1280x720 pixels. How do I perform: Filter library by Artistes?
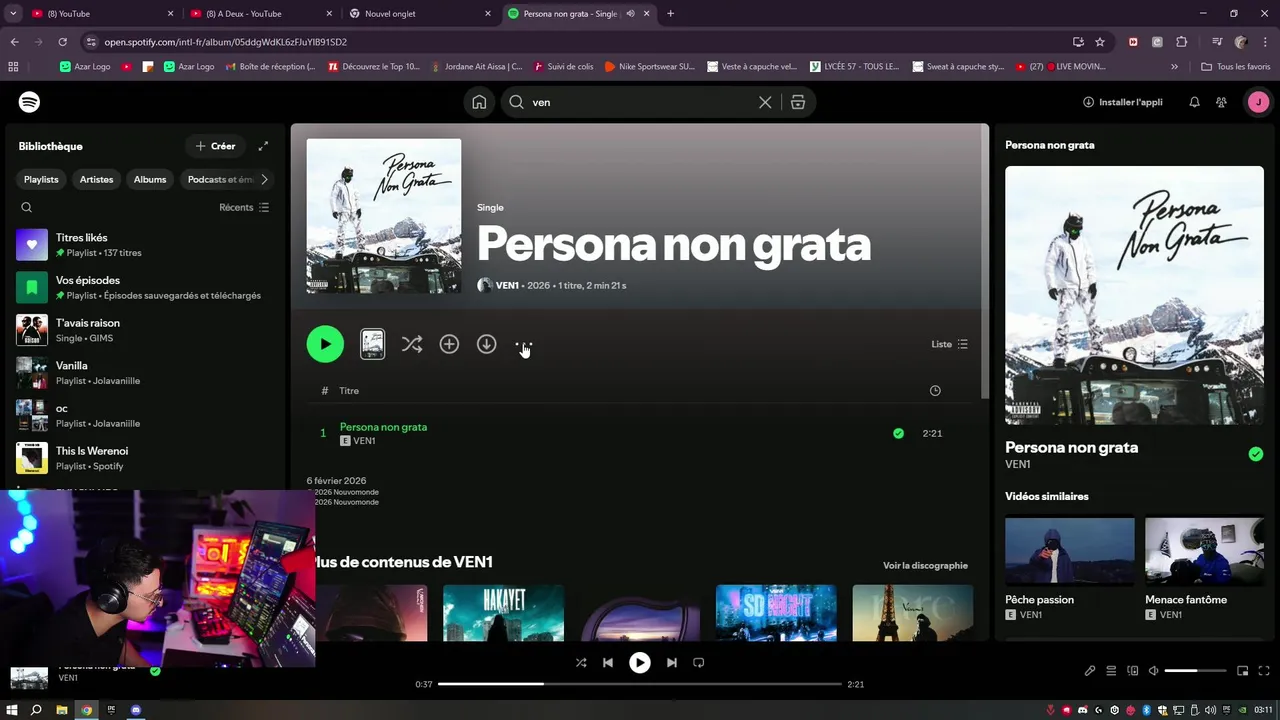96,179
